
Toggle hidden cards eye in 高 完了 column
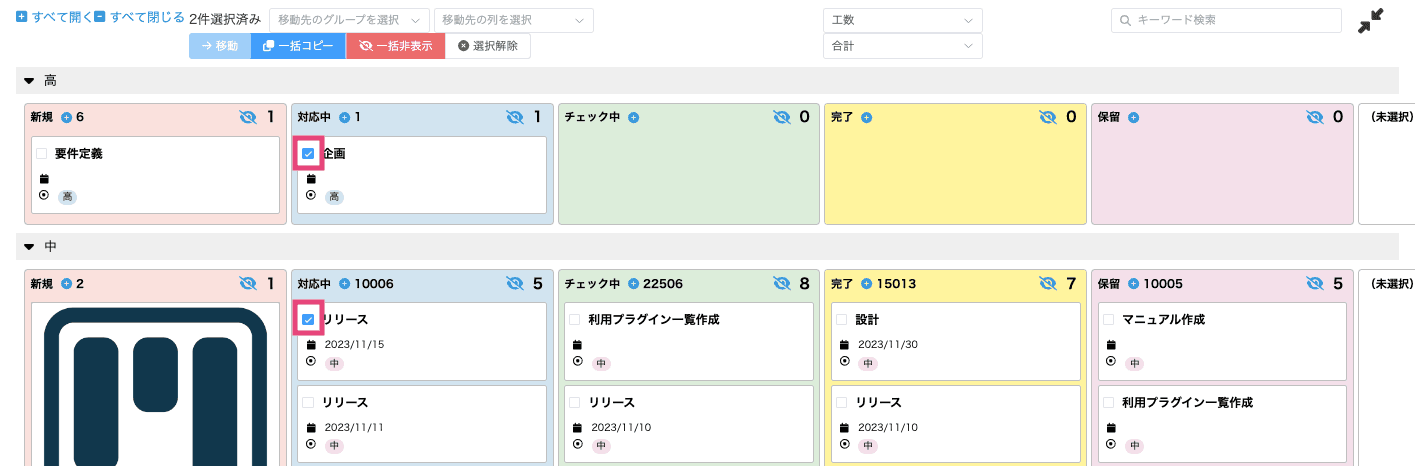[1048, 117]
